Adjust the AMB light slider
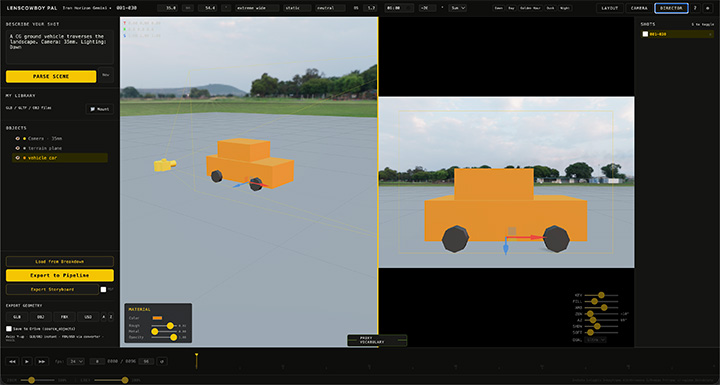This screenshot has height=385, width=720. point(602,307)
